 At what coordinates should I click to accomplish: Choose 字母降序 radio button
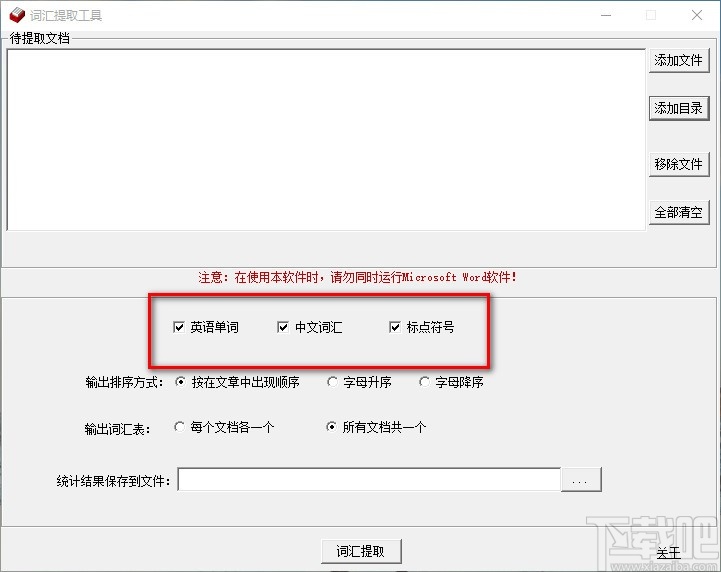(424, 382)
